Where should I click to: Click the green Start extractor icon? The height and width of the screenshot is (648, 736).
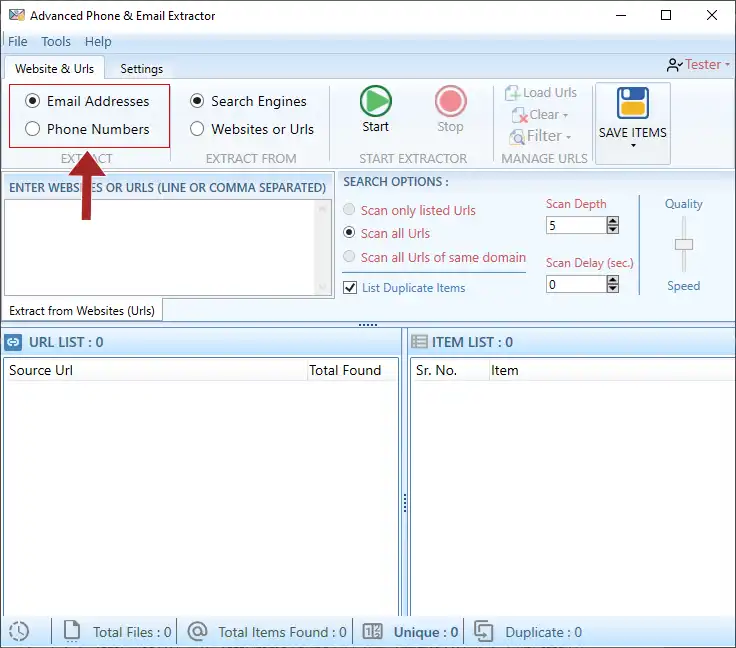376,101
